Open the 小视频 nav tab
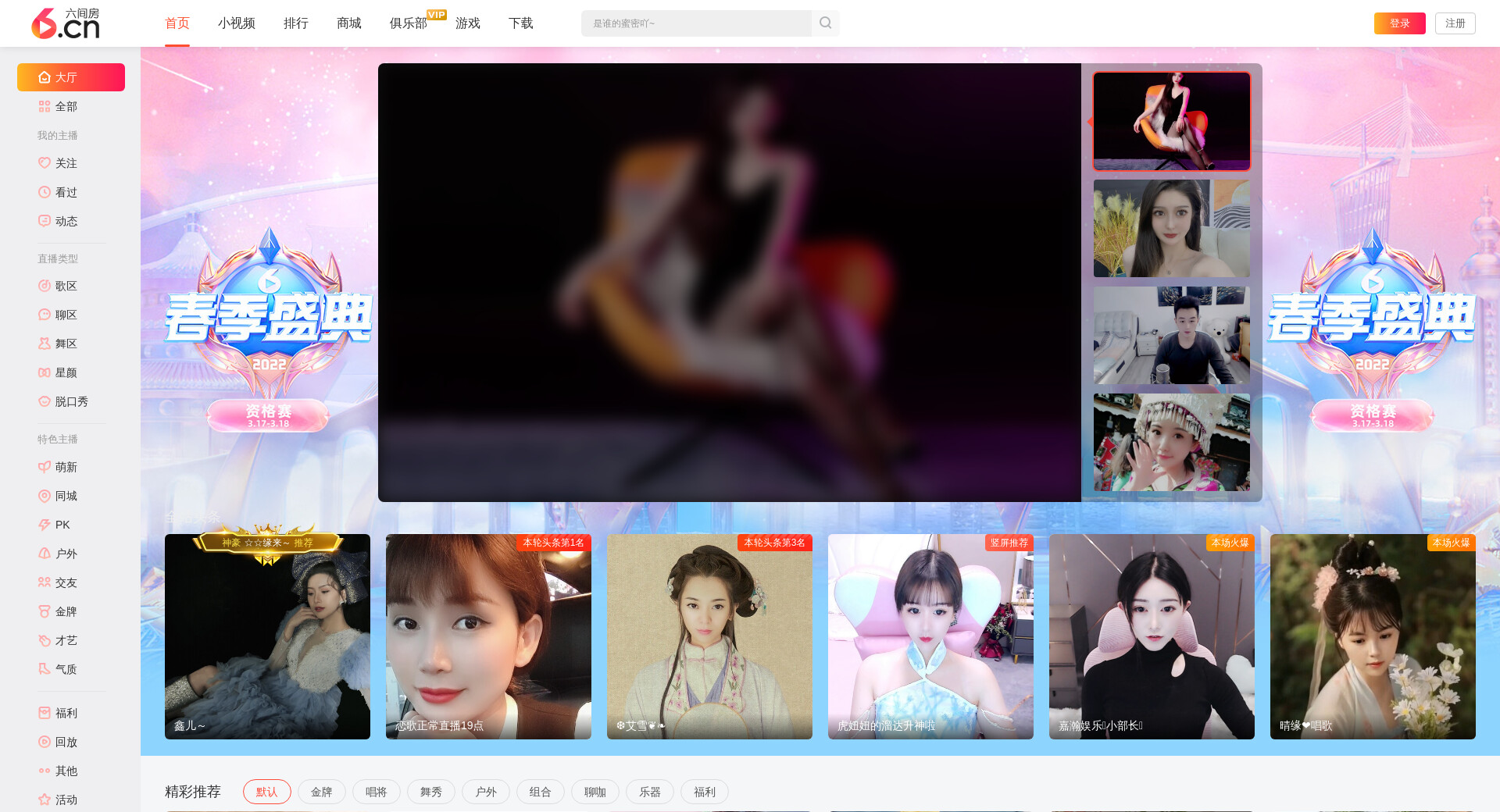1500x812 pixels. (236, 23)
